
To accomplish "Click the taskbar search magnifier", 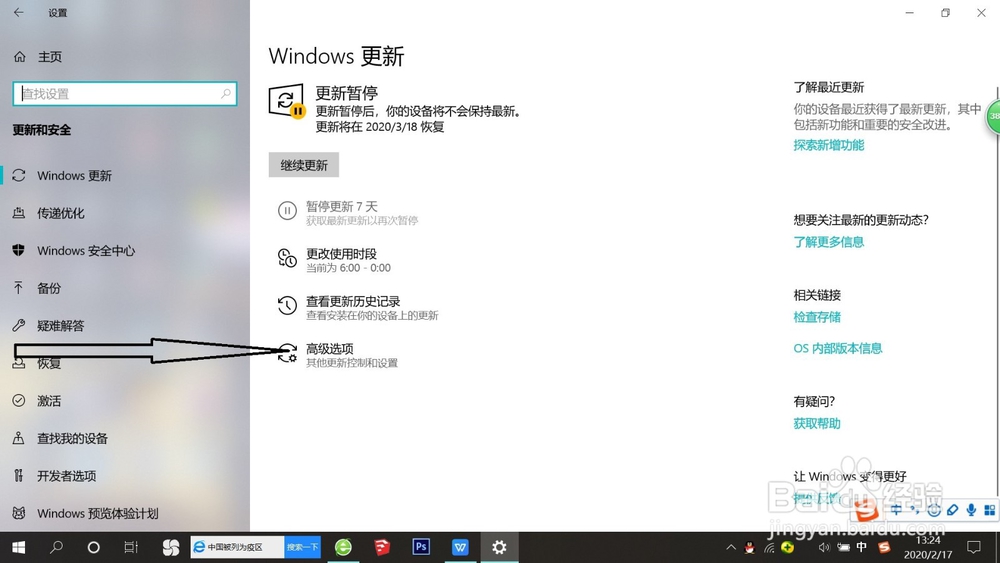I will click(x=56, y=547).
